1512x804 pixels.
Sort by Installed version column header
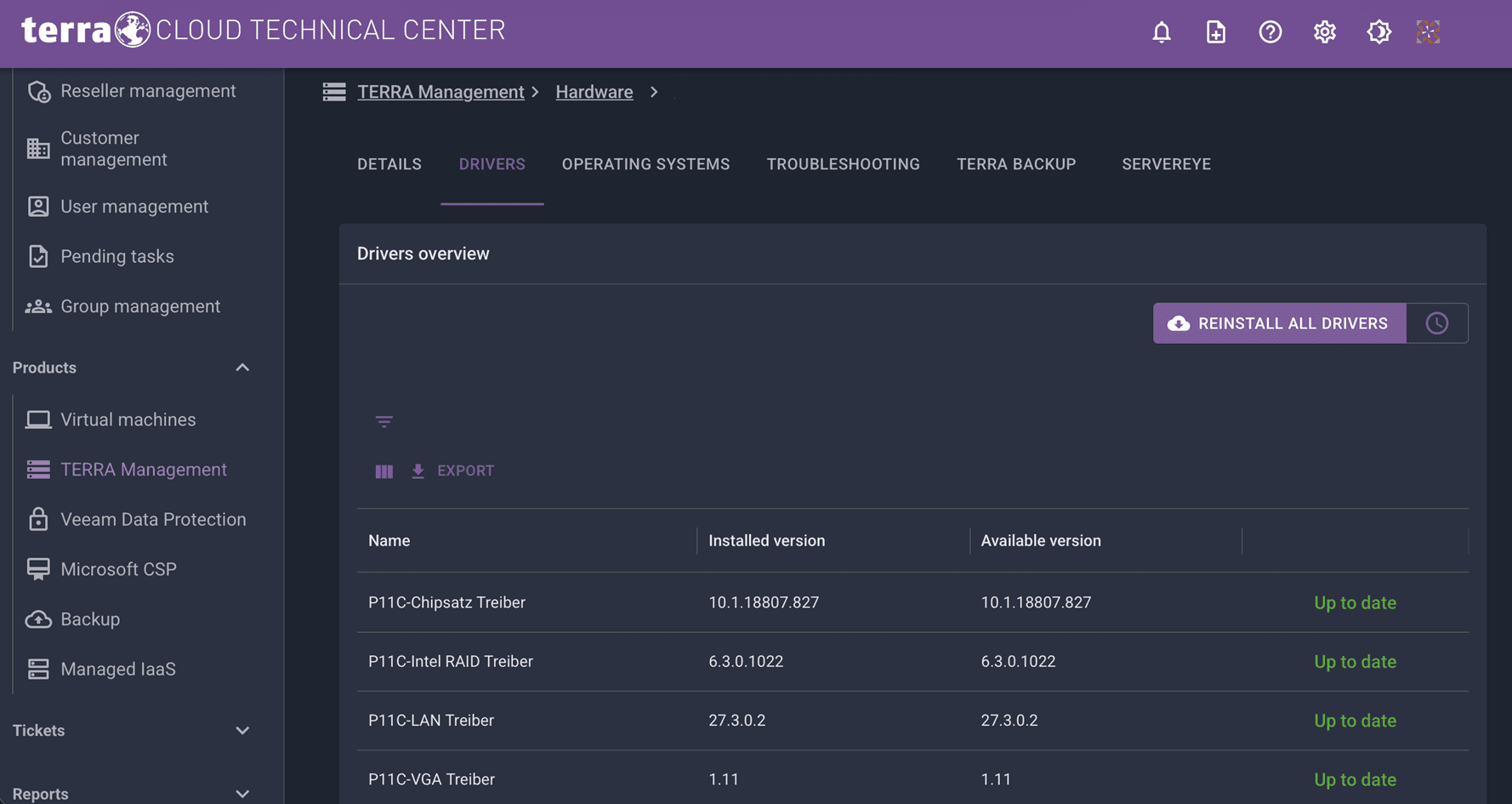767,541
